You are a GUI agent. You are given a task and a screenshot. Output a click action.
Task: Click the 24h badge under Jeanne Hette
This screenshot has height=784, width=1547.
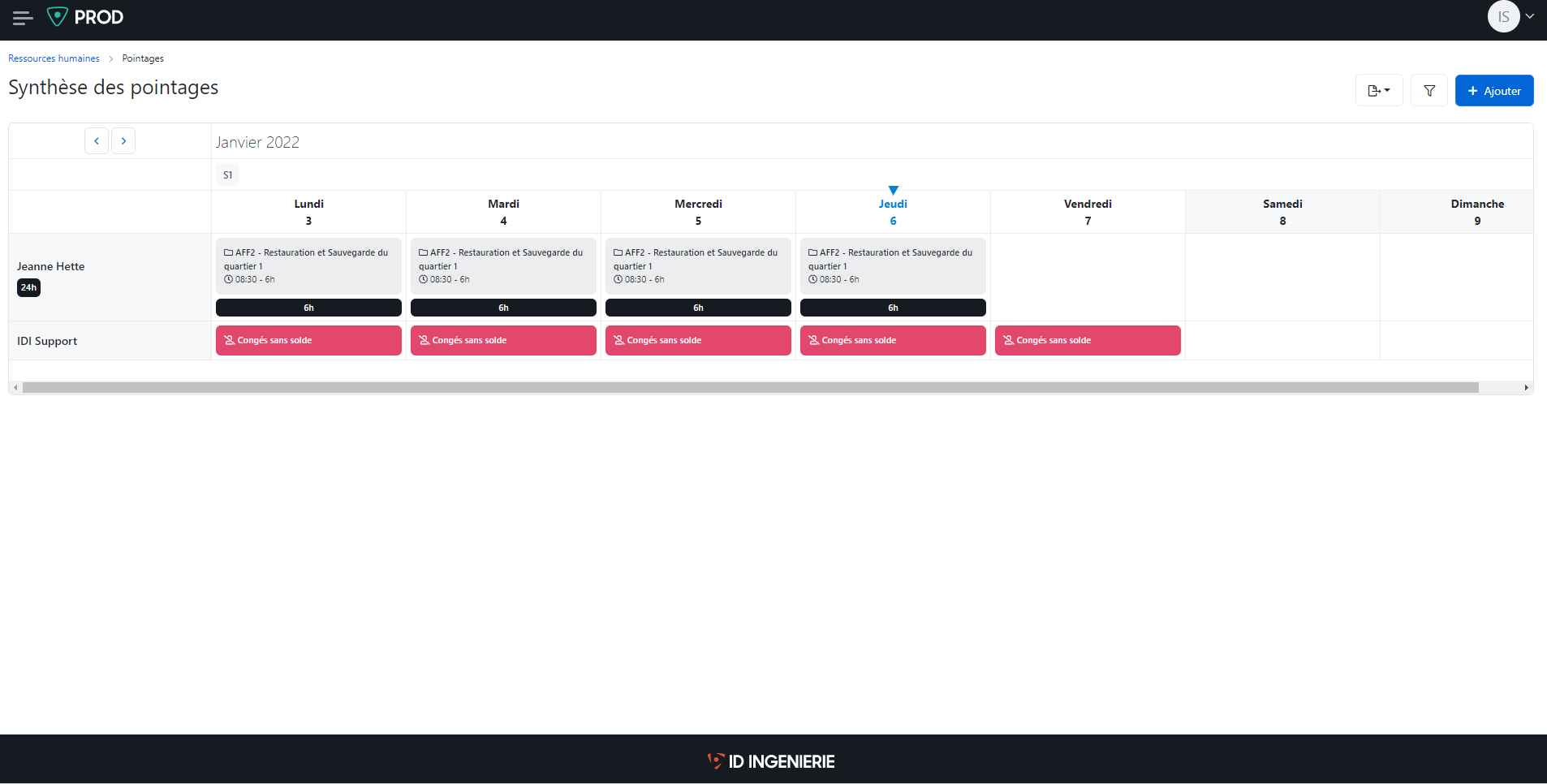pos(28,287)
